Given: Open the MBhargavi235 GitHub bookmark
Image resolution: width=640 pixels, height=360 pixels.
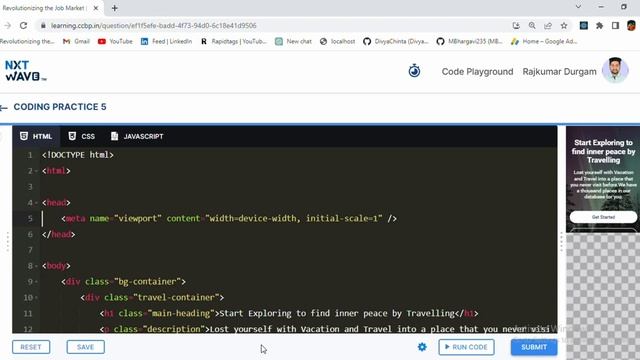Looking at the screenshot, I should point(469,41).
